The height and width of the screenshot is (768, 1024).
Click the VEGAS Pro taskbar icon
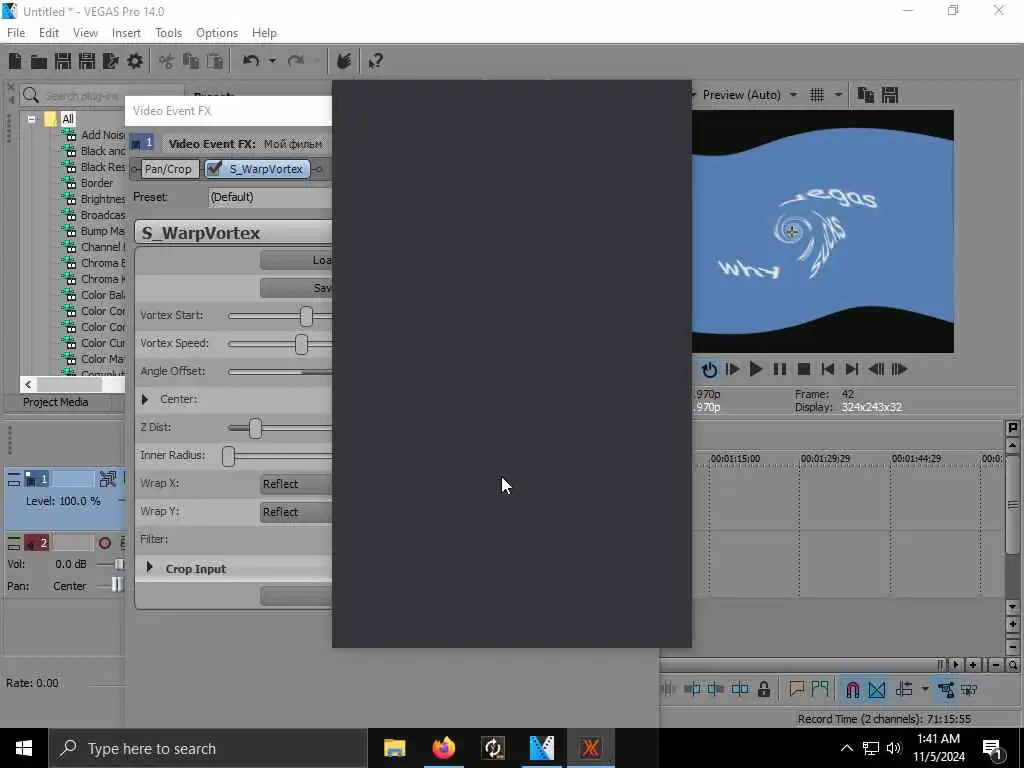tap(541, 748)
